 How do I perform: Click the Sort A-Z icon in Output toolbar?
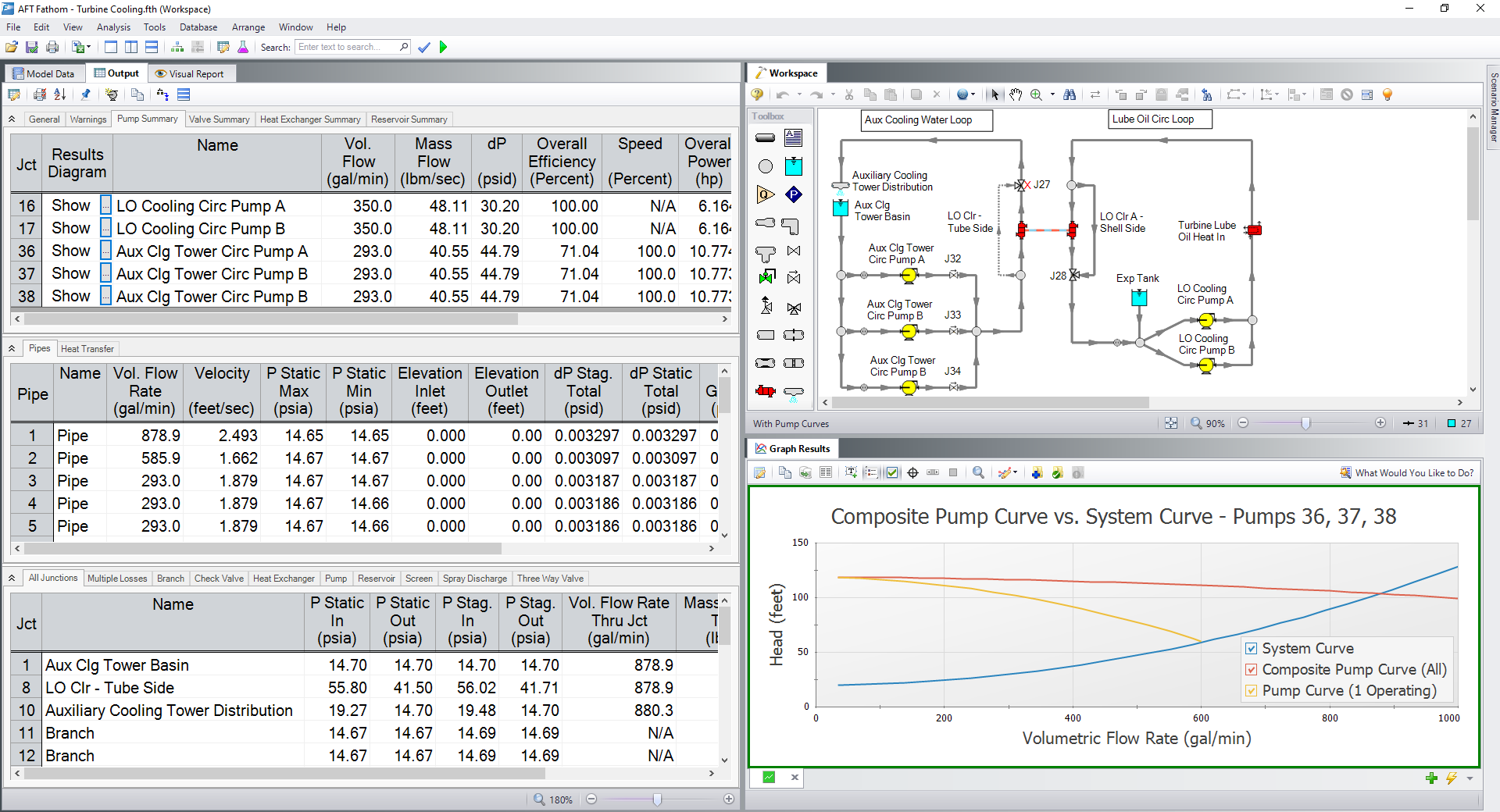[x=60, y=94]
